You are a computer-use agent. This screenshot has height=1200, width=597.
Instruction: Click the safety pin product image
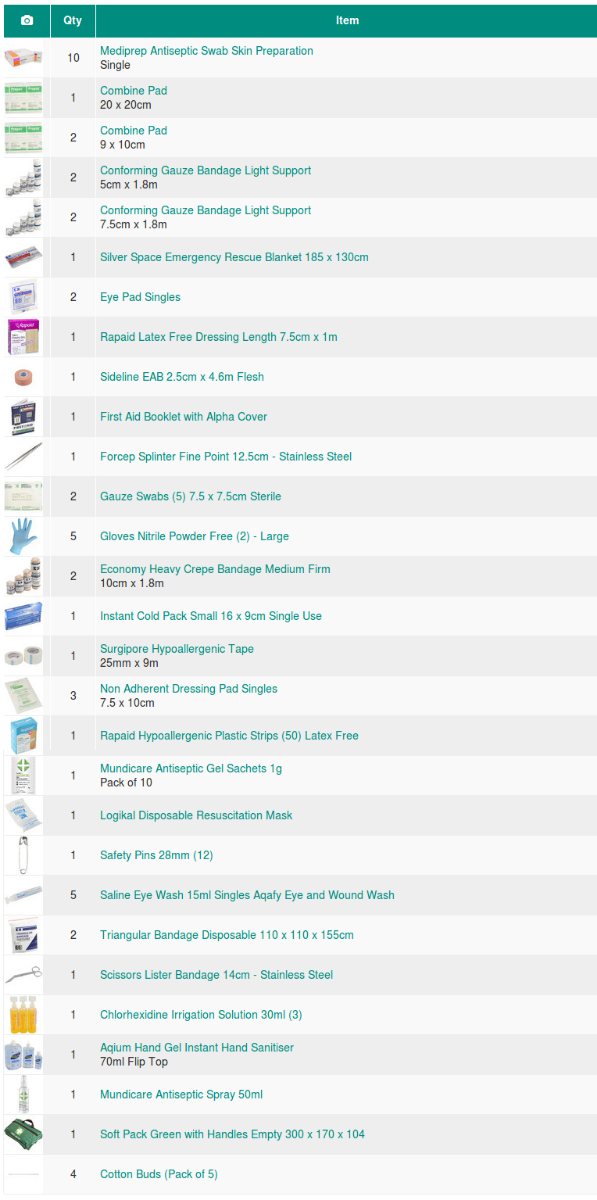[x=23, y=855]
